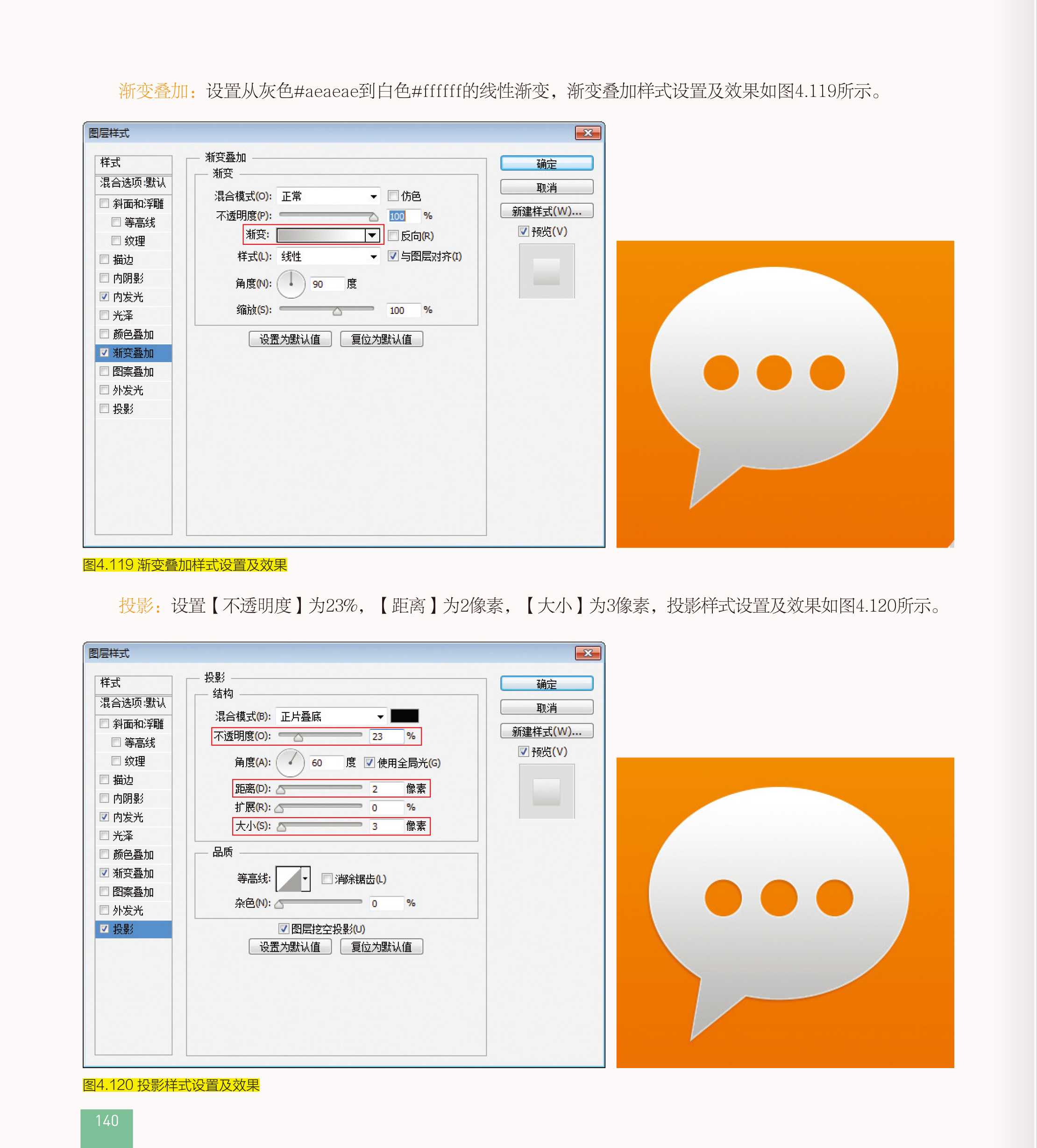1037x1148 pixels.
Task: Enable the 反向(R) reverse checkbox
Action: pos(393,236)
